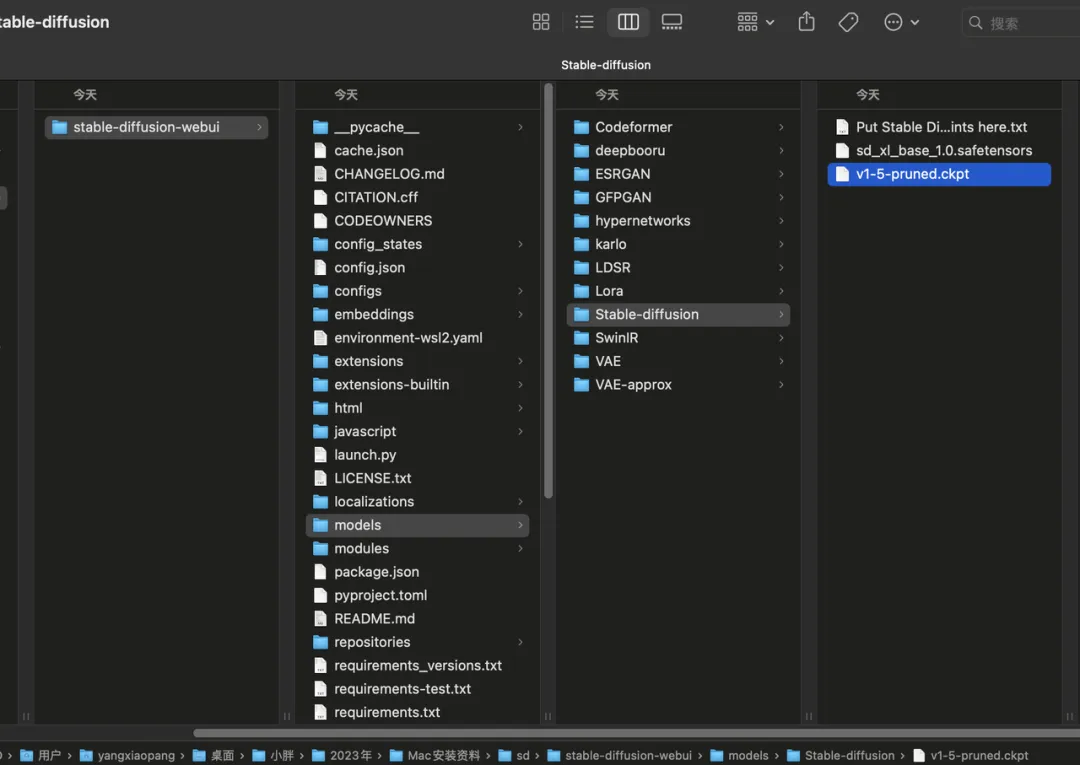Image resolution: width=1080 pixels, height=765 pixels.
Task: Click the configs folder icon
Action: pos(320,291)
